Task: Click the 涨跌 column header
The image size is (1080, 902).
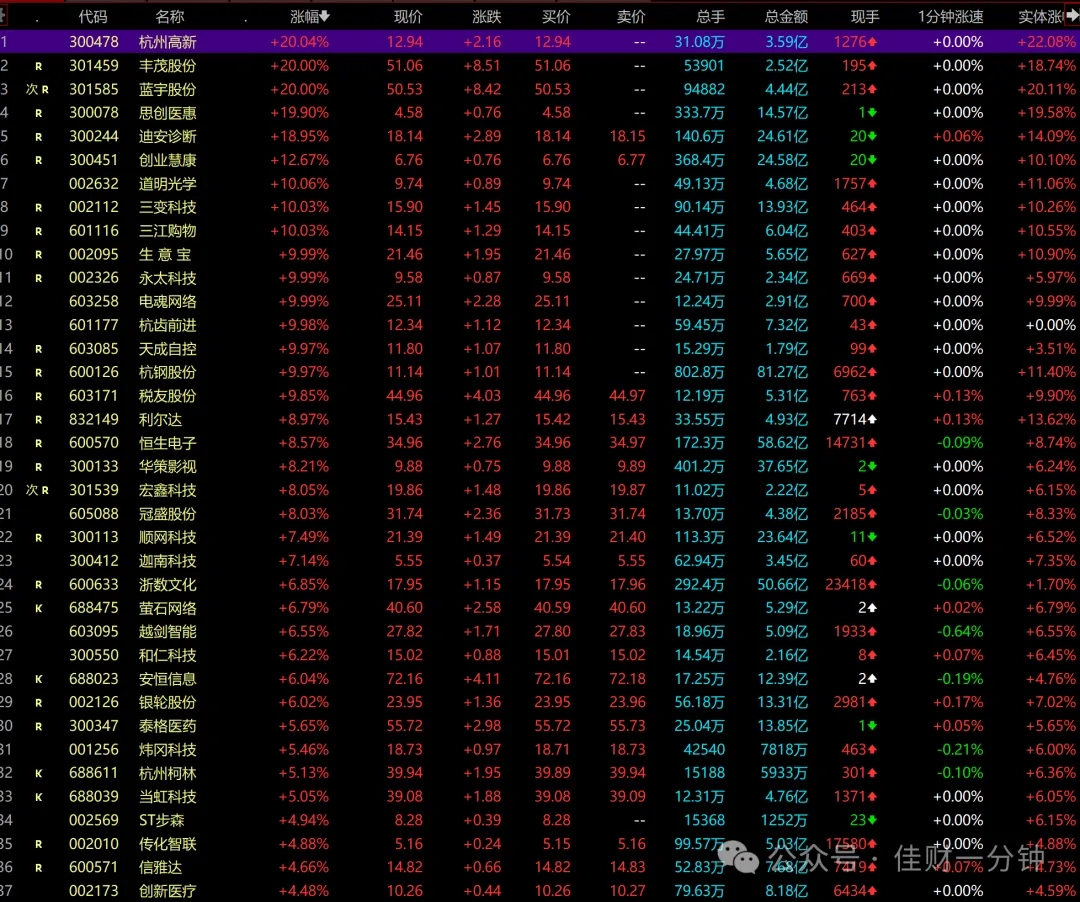Action: (486, 17)
